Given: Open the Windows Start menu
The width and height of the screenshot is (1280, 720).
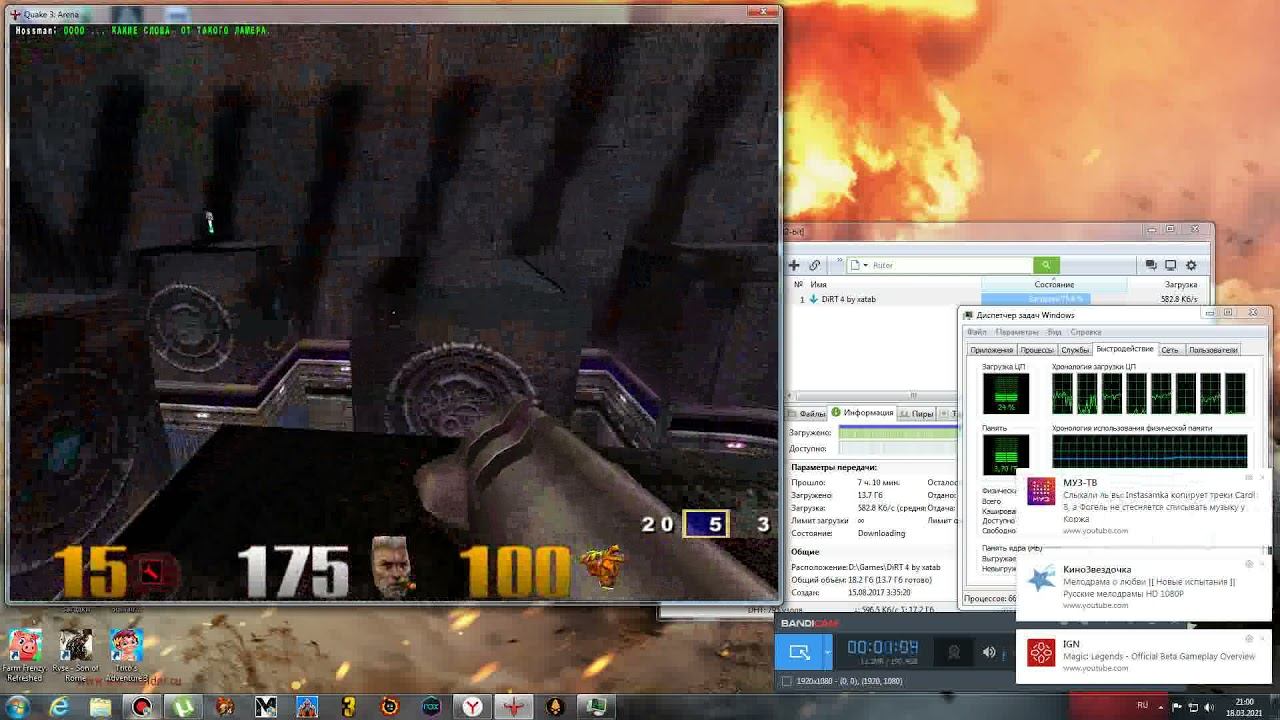Looking at the screenshot, I should click(x=17, y=706).
